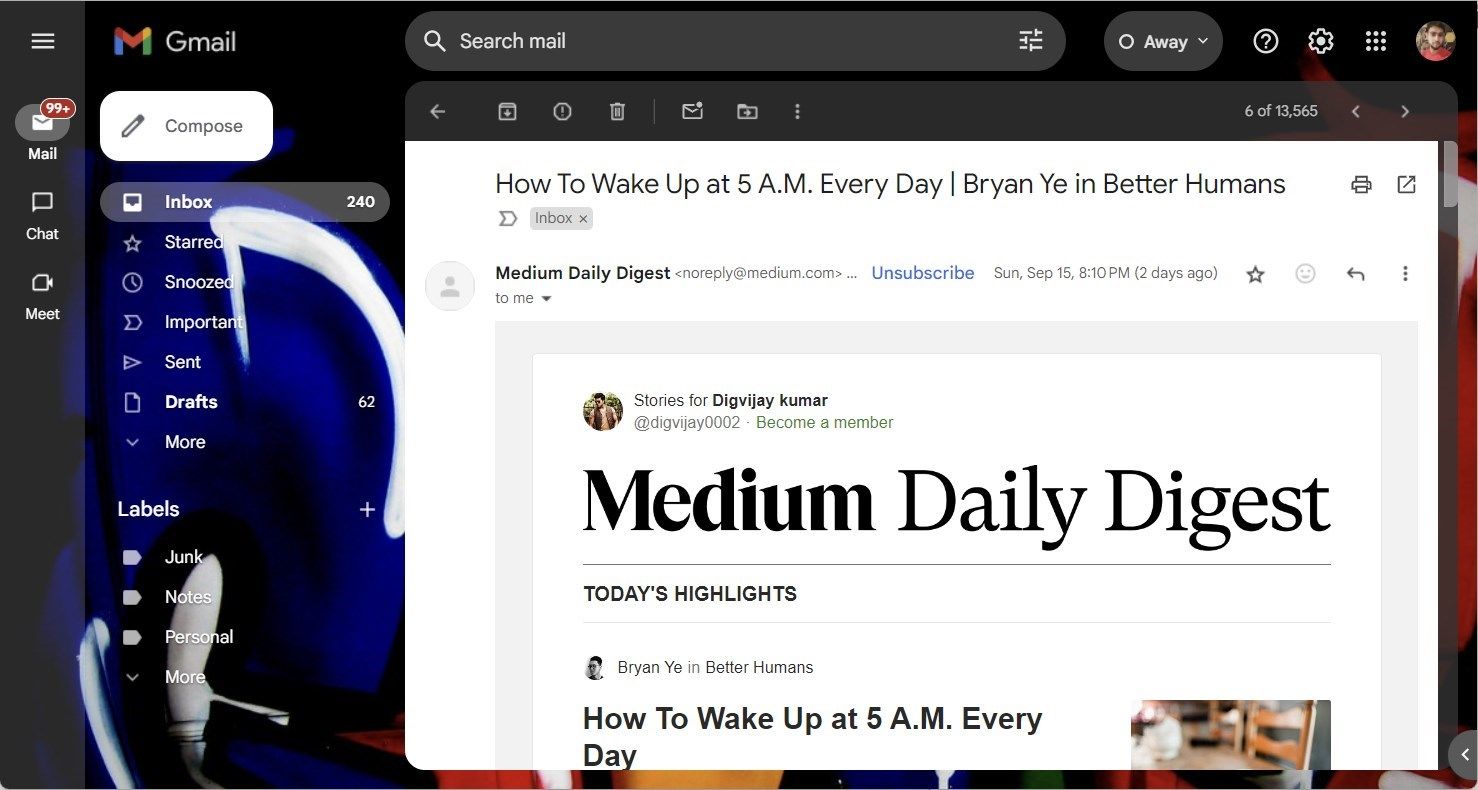Viewport: 1478px width, 790px height.
Task: Click the '6 of 13,565' counter
Action: 1281,111
